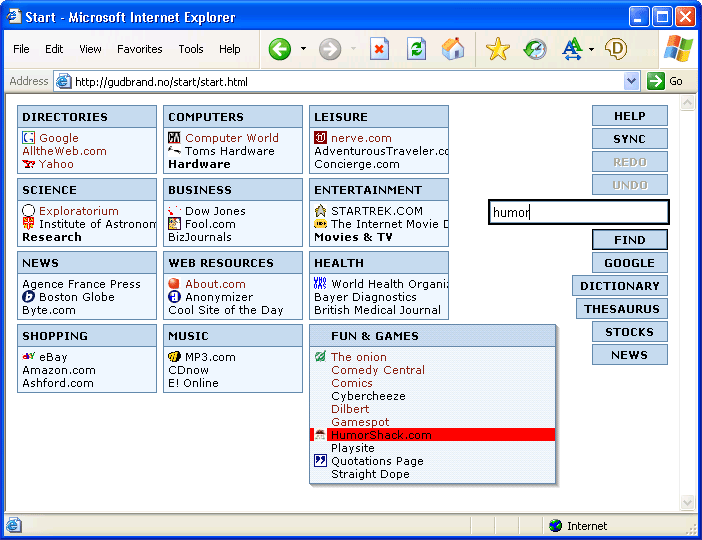Viewport: 702px width, 540px height.
Task: Open the Favorites star icon
Action: point(497,49)
